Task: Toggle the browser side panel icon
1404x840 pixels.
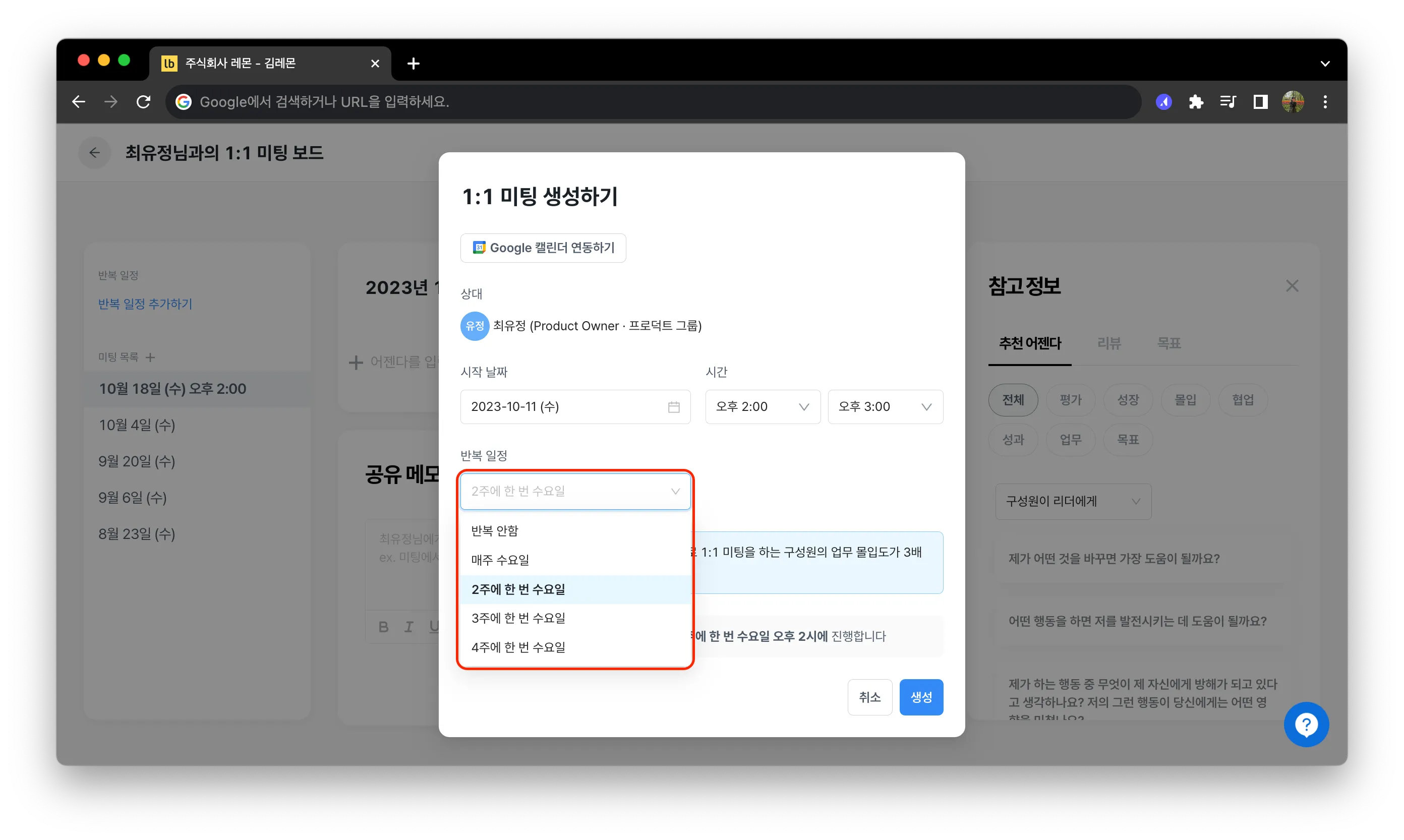Action: coord(1260,102)
